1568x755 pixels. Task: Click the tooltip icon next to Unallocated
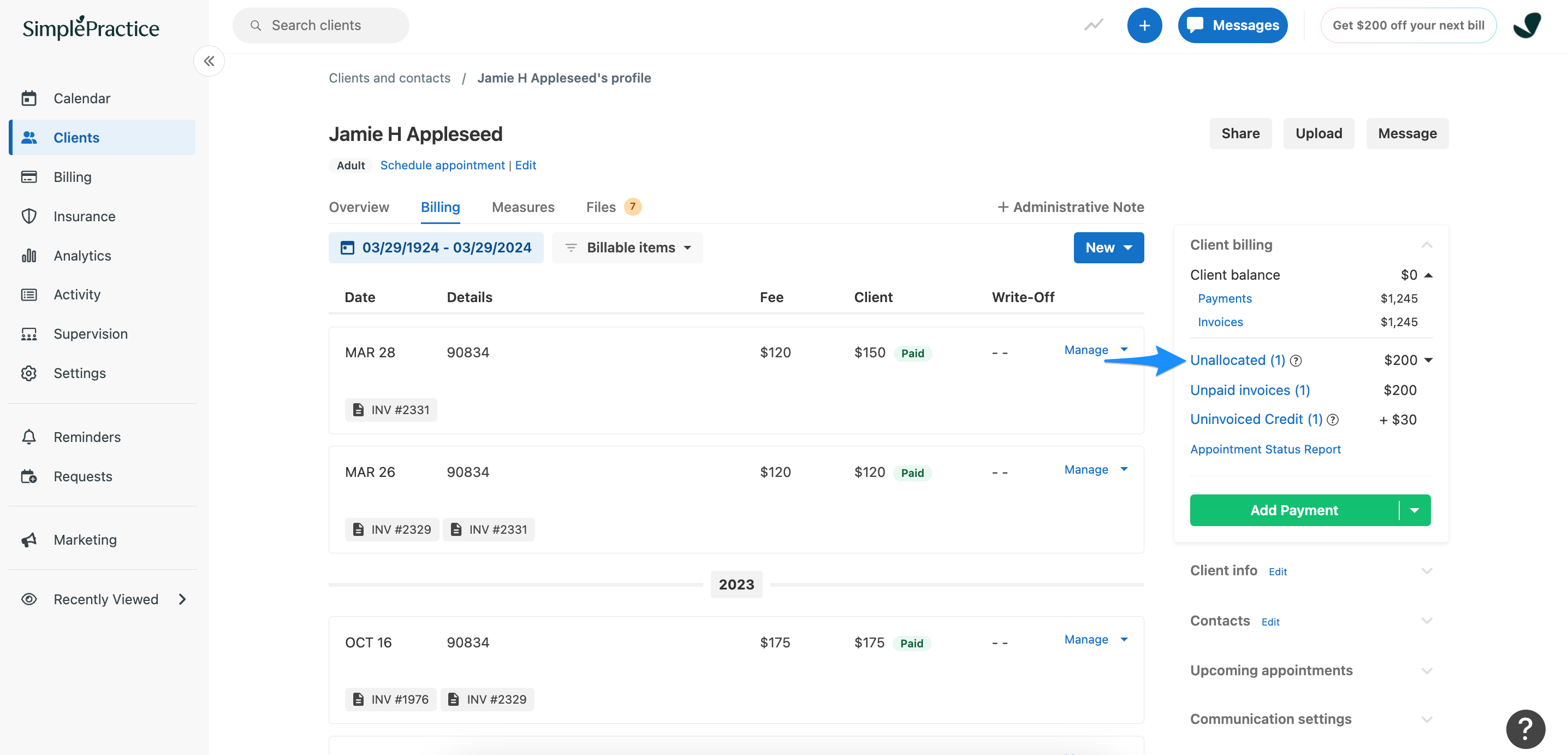pyautogui.click(x=1296, y=361)
